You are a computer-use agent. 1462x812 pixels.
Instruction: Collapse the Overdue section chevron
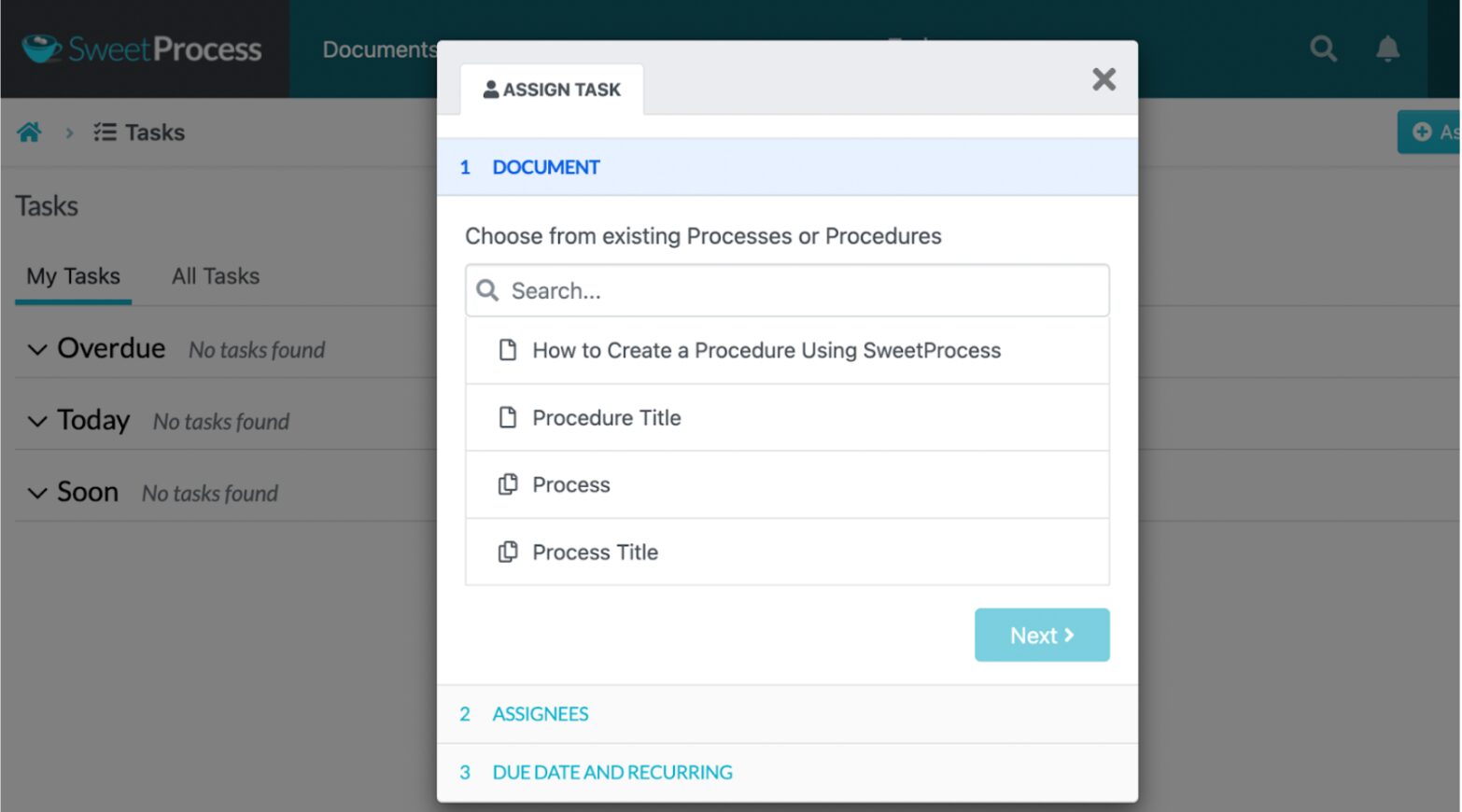click(37, 350)
